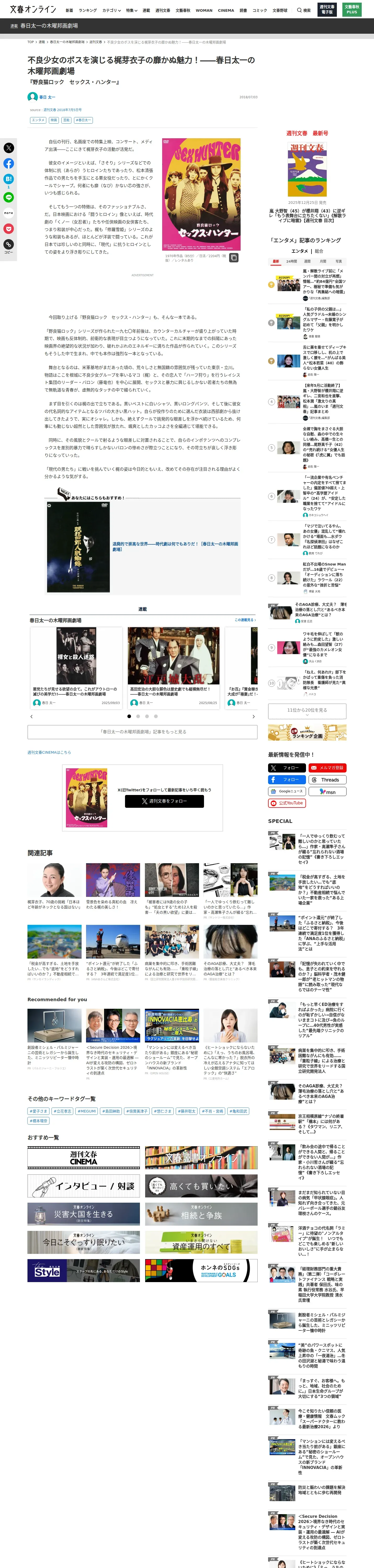Select the third carousel pagination dot

pyautogui.click(x=147, y=716)
